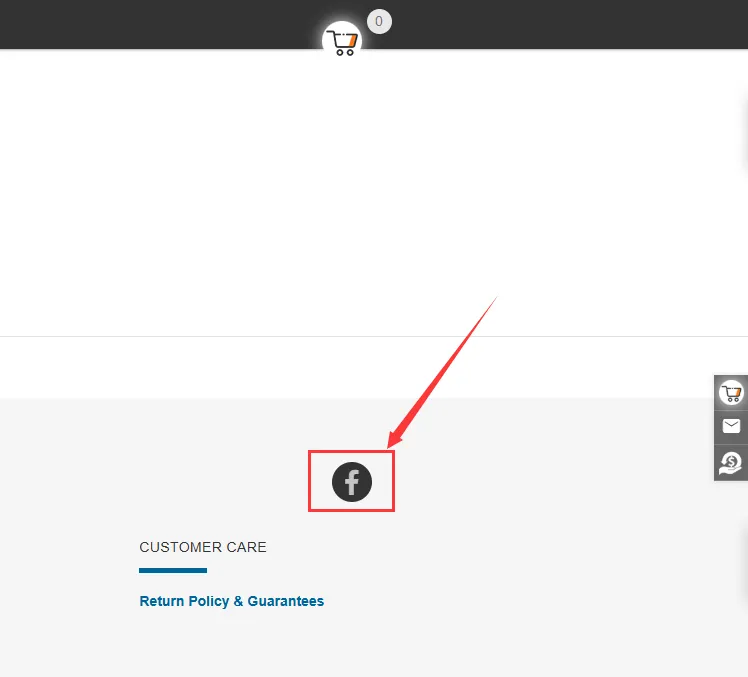Click the blue underline beneath Customer Care
This screenshot has width=748, height=677.
[173, 571]
